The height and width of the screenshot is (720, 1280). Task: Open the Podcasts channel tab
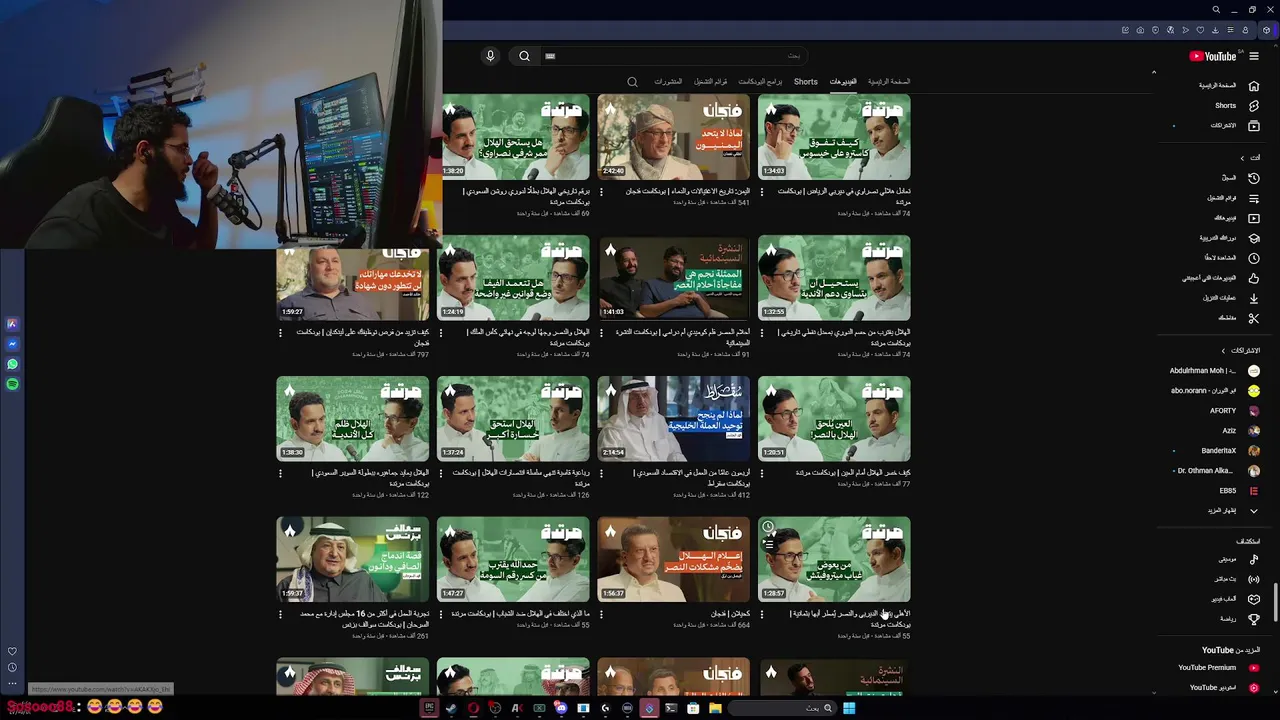pyautogui.click(x=760, y=82)
